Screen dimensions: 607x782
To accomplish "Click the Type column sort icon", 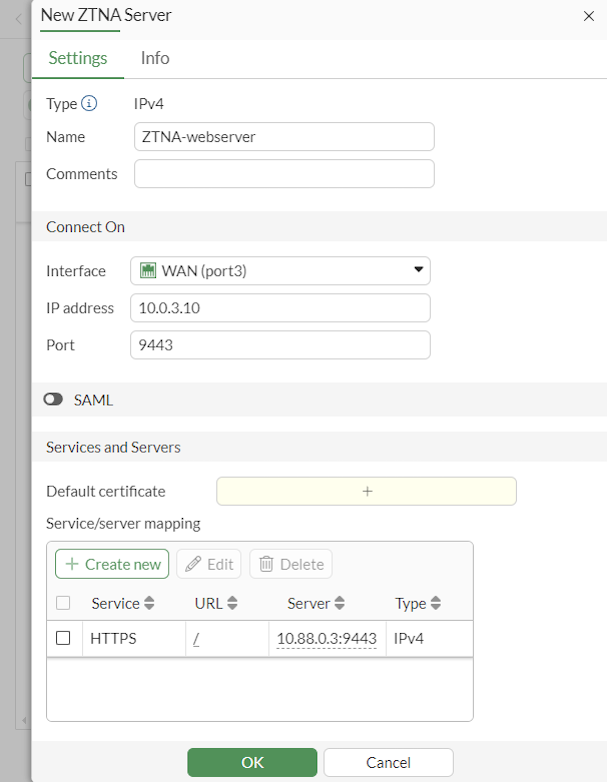I will pyautogui.click(x=436, y=603).
